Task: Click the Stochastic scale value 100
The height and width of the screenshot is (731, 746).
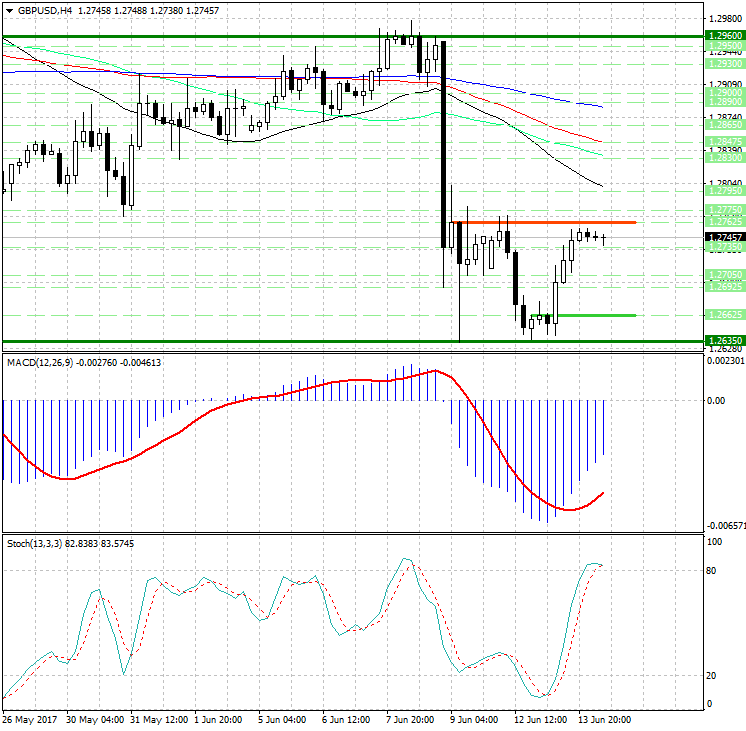Action: click(x=715, y=542)
